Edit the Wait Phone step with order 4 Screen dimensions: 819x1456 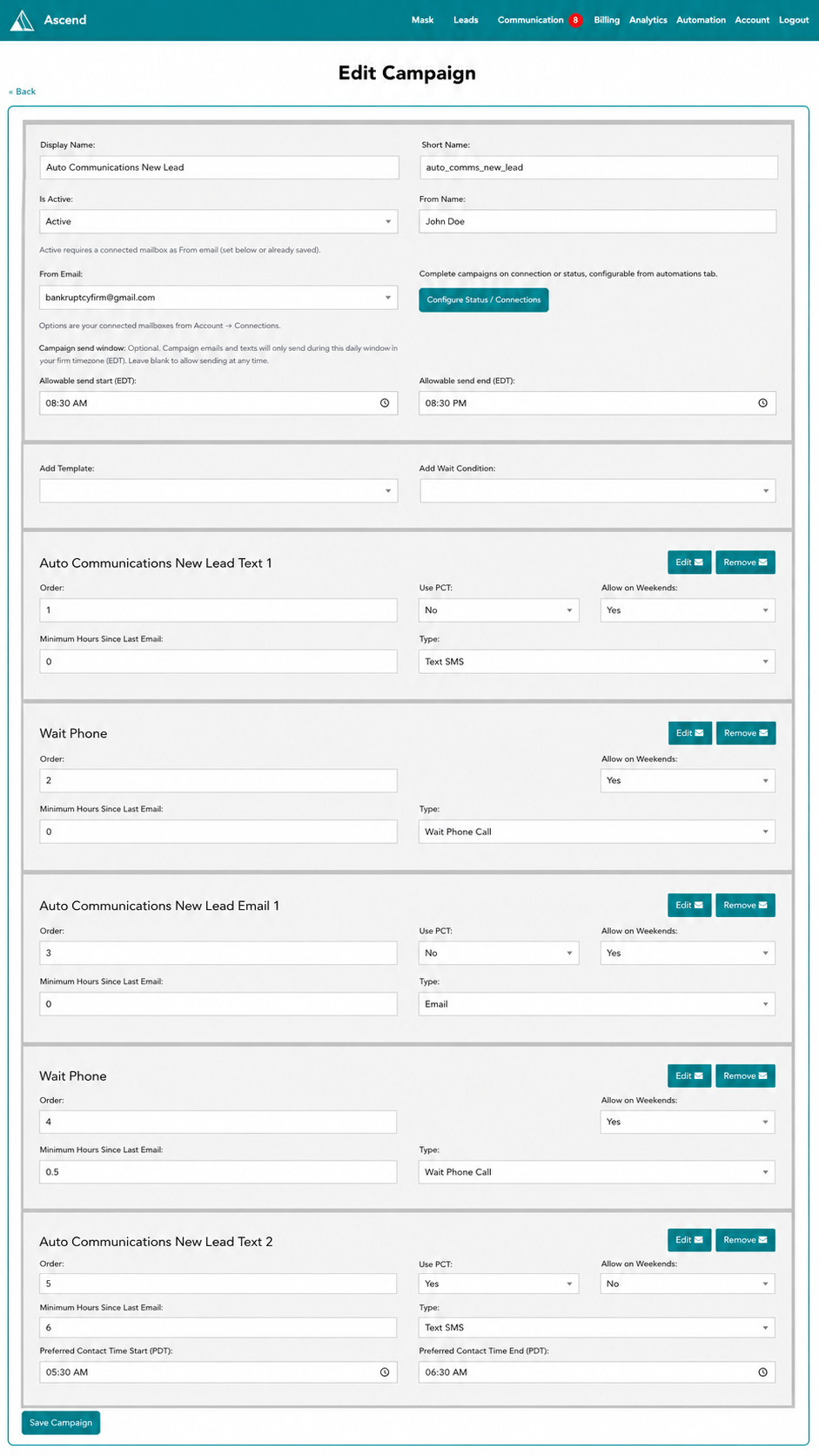pyautogui.click(x=689, y=1076)
